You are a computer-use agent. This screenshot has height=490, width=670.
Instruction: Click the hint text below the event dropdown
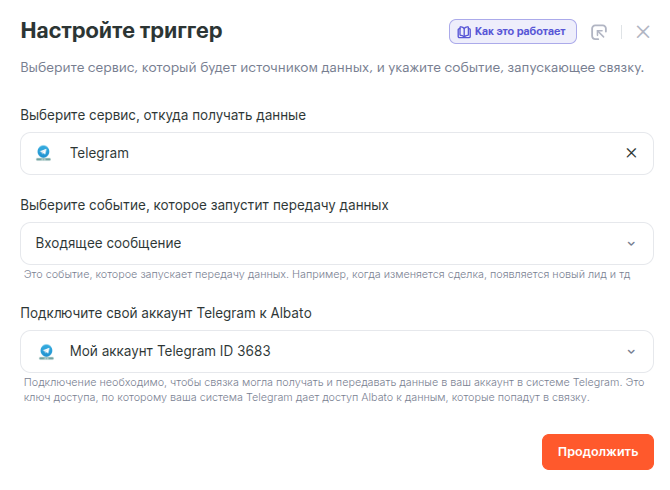click(326, 274)
